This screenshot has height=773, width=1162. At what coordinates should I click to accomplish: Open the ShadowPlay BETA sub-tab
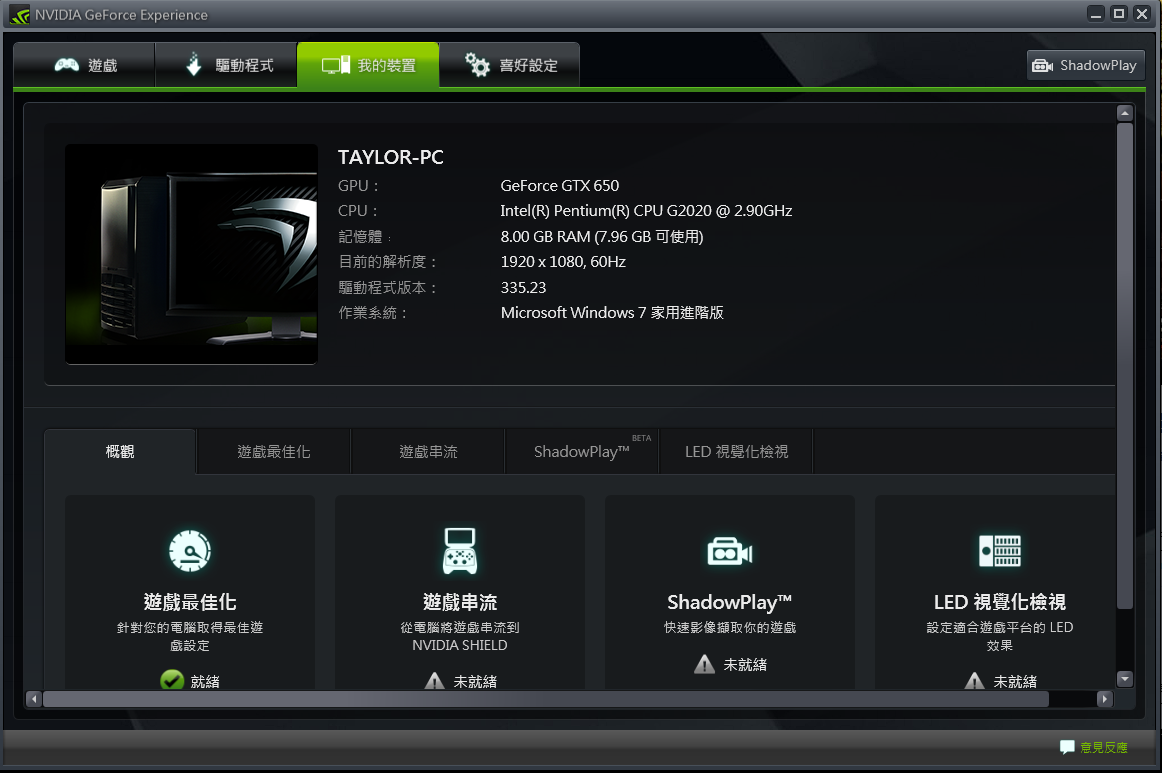[582, 451]
